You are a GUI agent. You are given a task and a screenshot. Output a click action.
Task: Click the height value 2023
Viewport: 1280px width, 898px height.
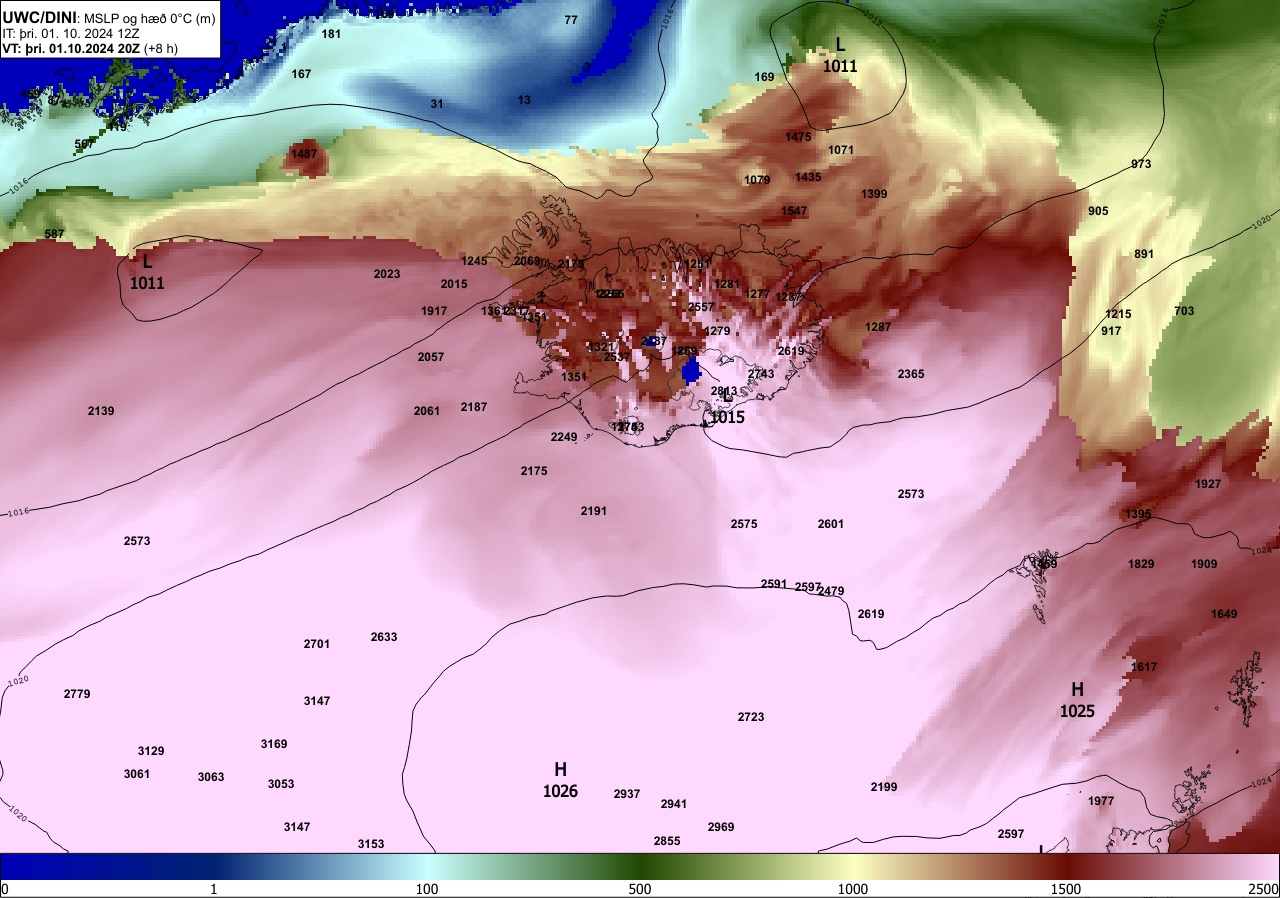coord(387,274)
